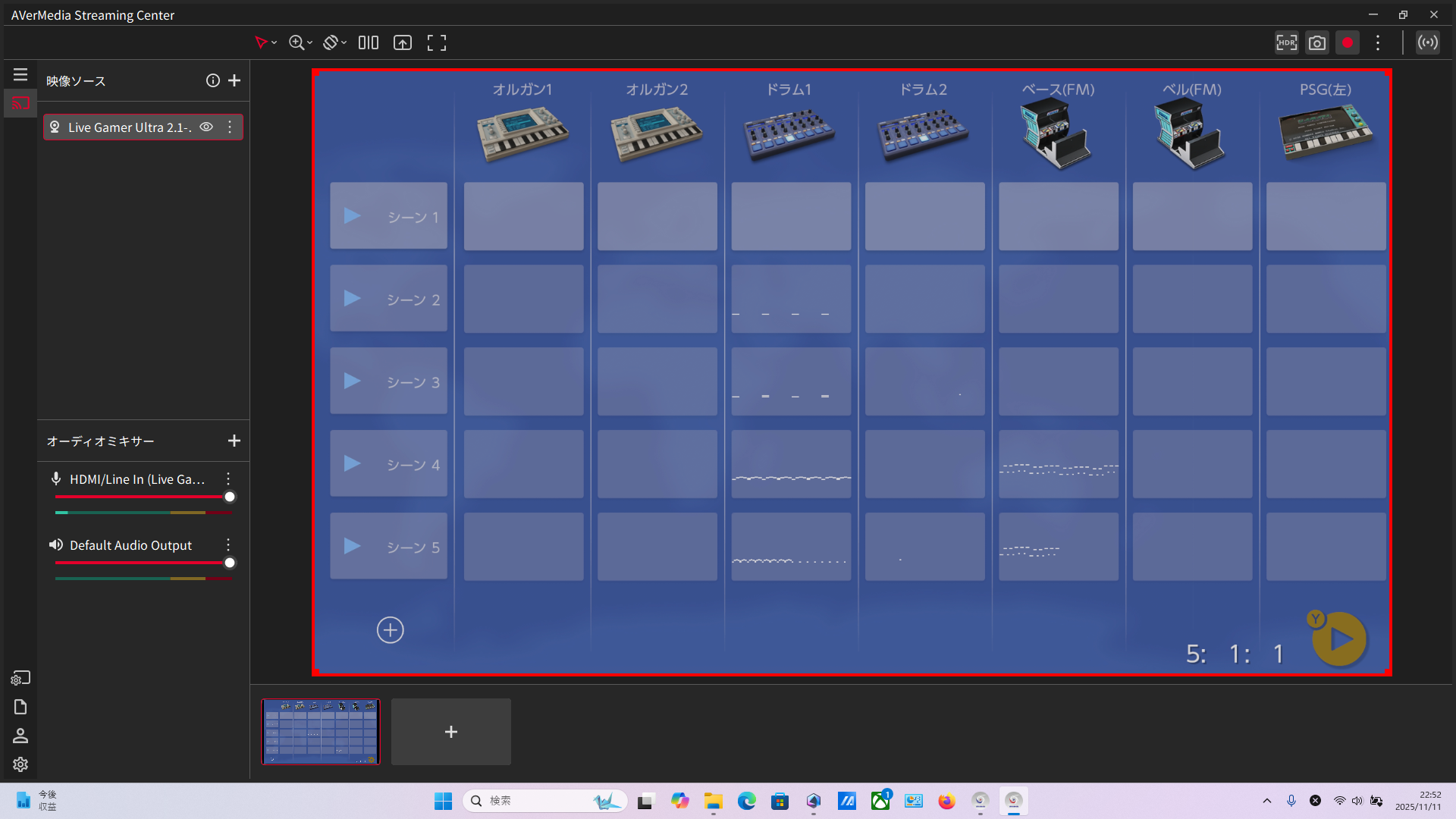Open HDMI/Line In options menu
The image size is (1456, 819).
[228, 479]
